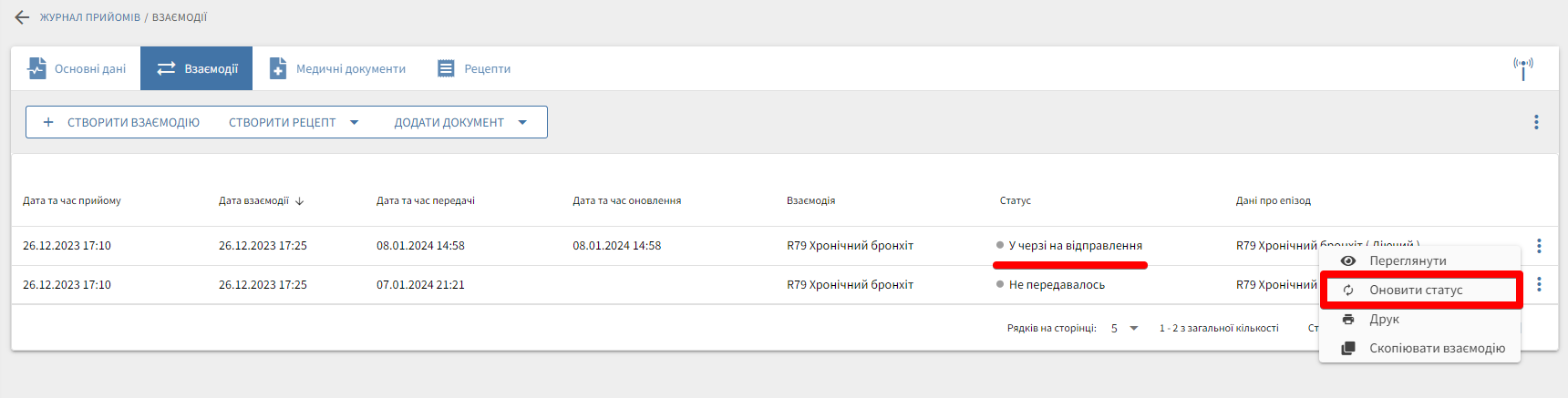Switch to the Медичні документи tab

(x=337, y=69)
